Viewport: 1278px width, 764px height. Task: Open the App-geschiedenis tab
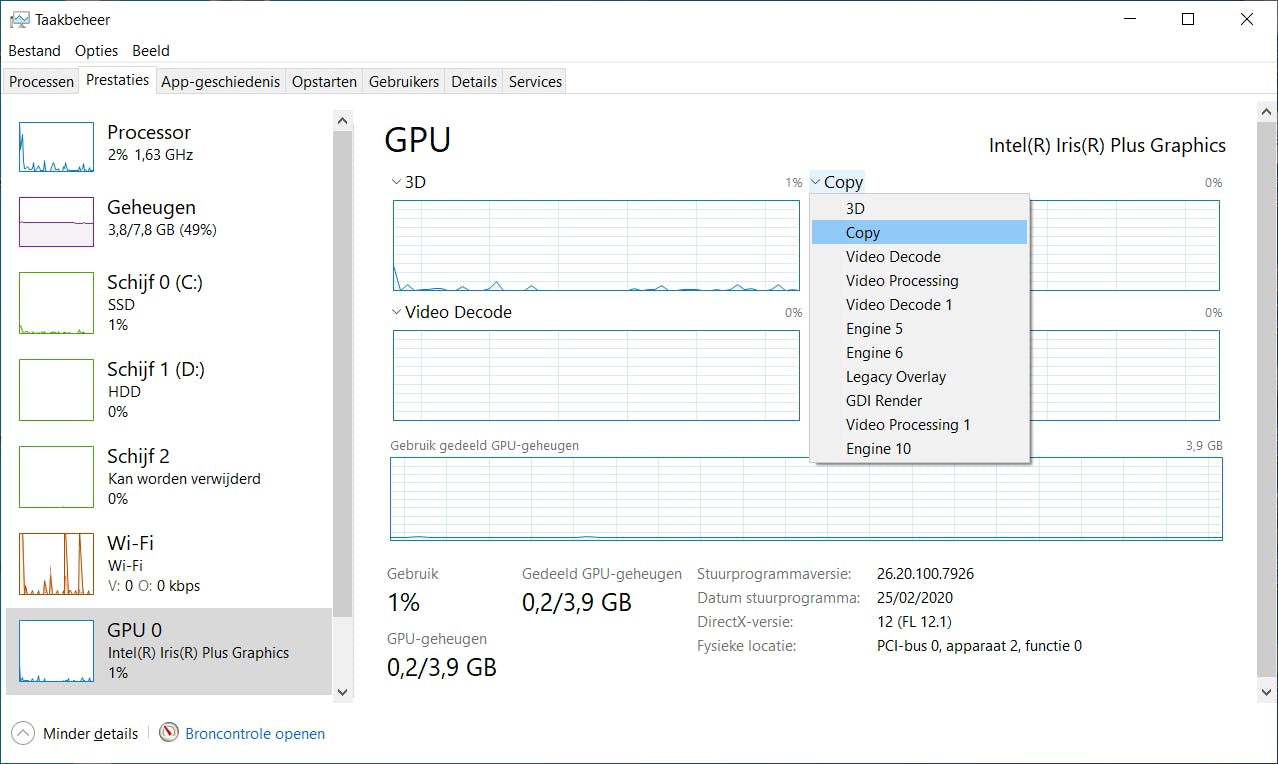pos(220,82)
